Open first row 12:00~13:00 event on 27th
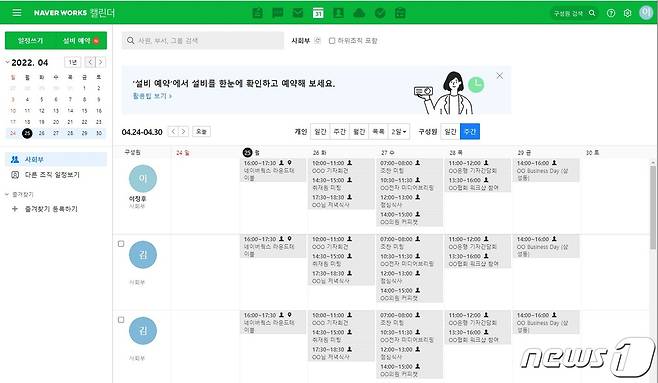 click(x=409, y=201)
